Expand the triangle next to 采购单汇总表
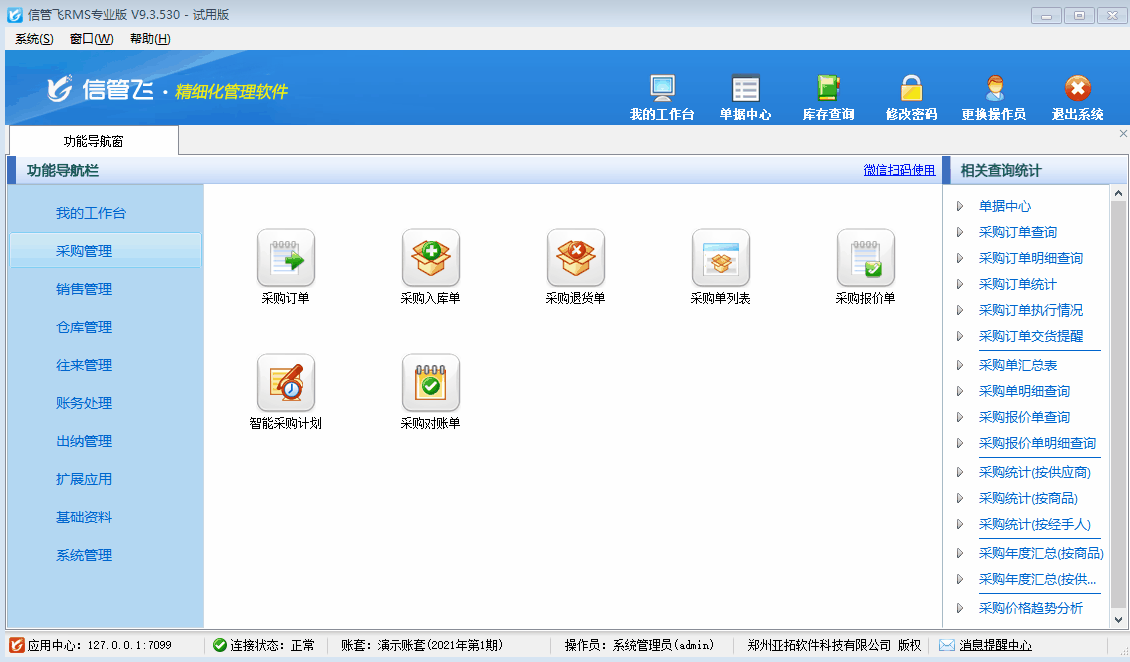 tap(960, 365)
